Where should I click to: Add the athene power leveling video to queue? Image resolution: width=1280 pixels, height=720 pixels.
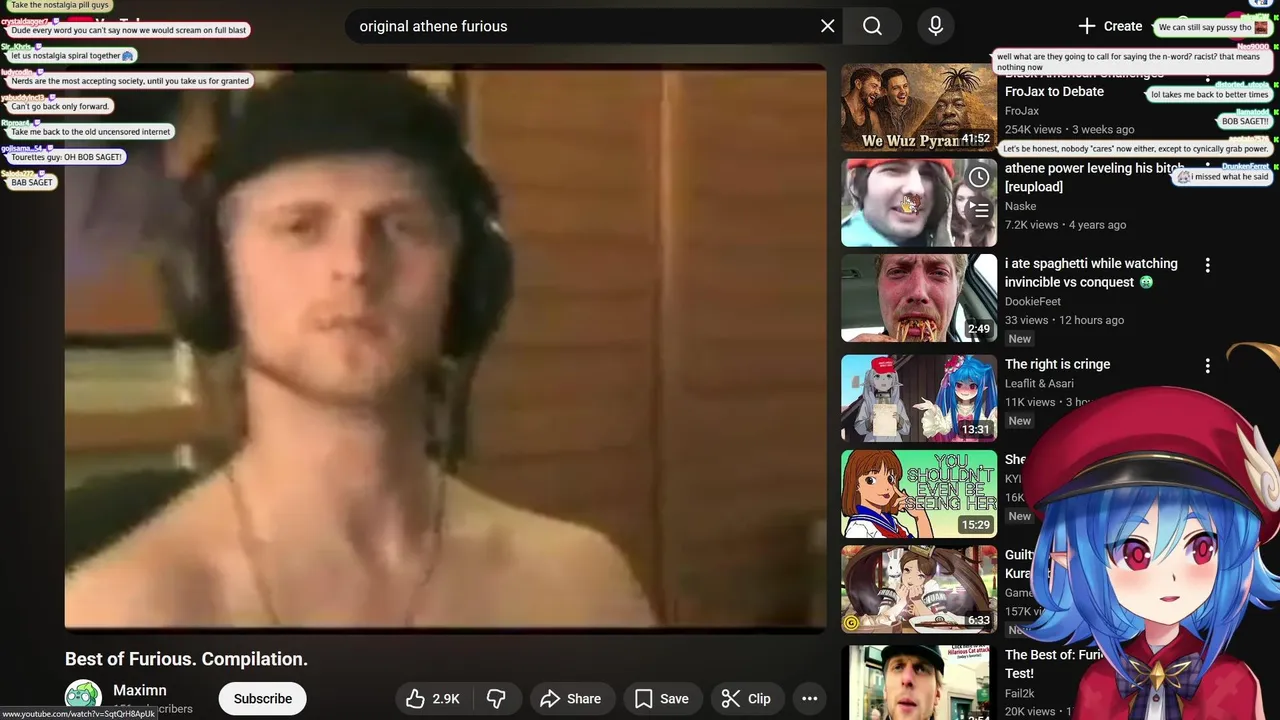click(x=979, y=210)
